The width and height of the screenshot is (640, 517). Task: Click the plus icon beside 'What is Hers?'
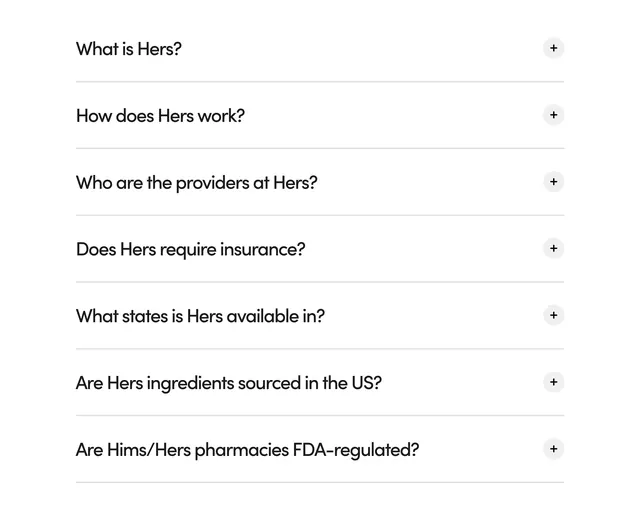553,48
